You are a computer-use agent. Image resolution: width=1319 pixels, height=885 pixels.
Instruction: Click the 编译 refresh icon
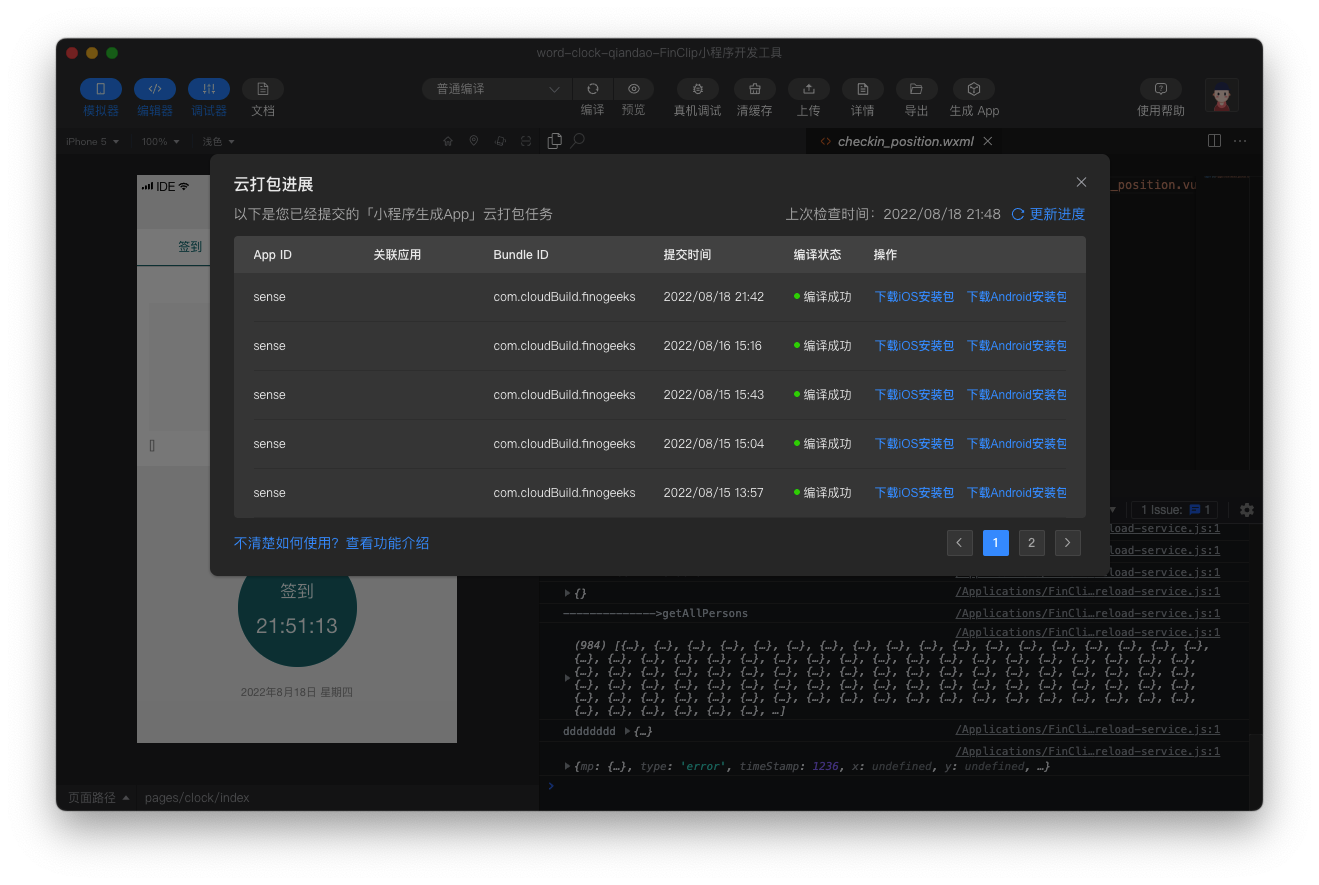click(x=592, y=89)
